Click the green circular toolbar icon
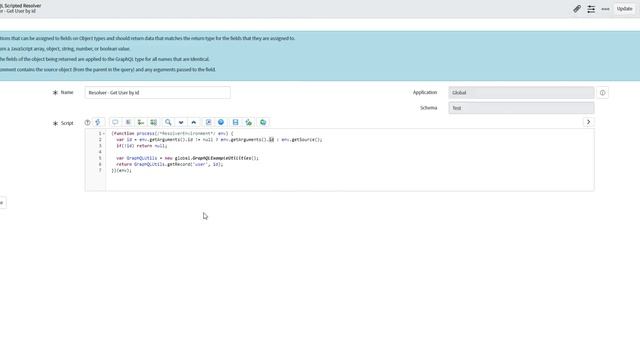640x360 pixels. tap(263, 122)
